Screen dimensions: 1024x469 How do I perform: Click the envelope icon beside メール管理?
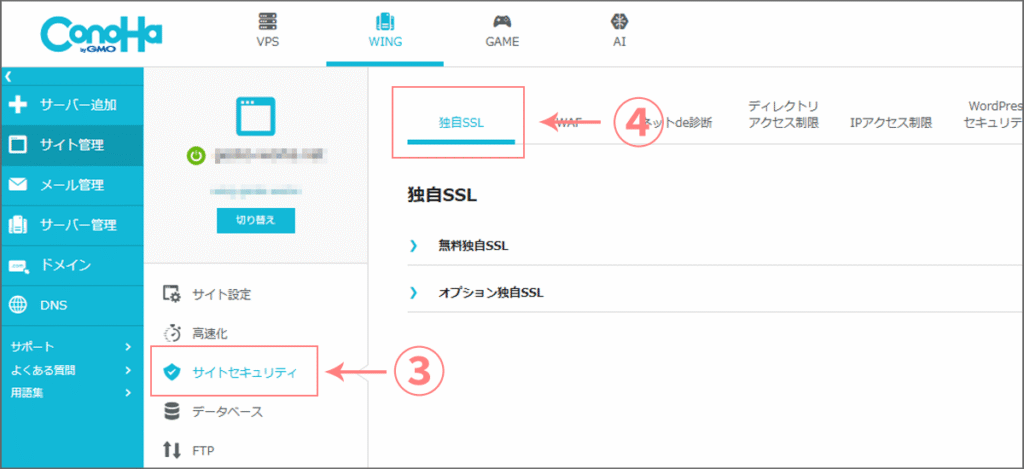(x=19, y=185)
